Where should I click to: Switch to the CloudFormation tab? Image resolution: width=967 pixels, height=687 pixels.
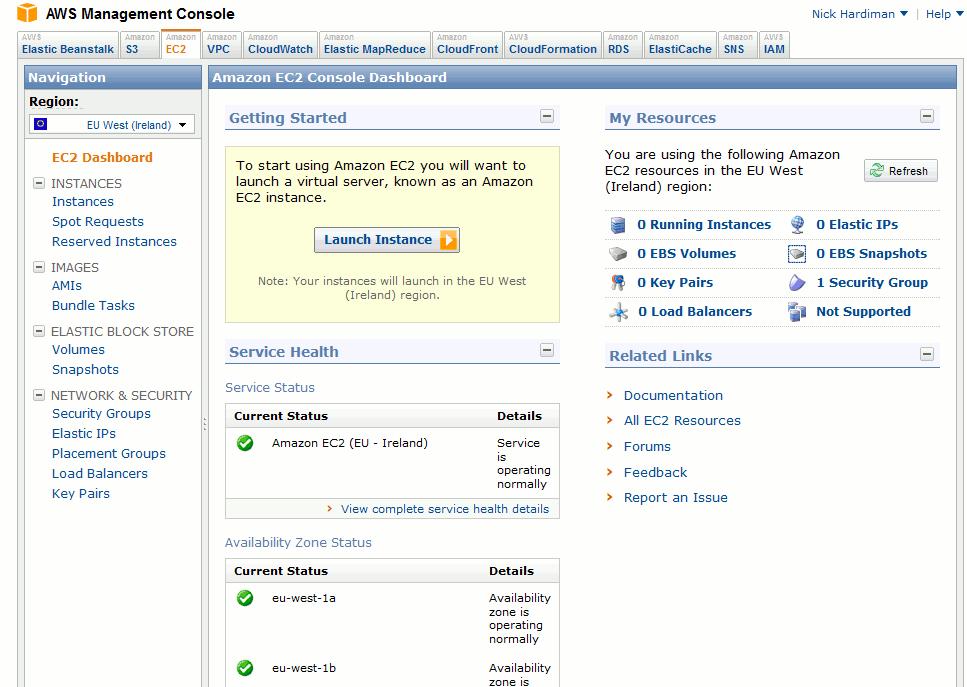tap(553, 44)
